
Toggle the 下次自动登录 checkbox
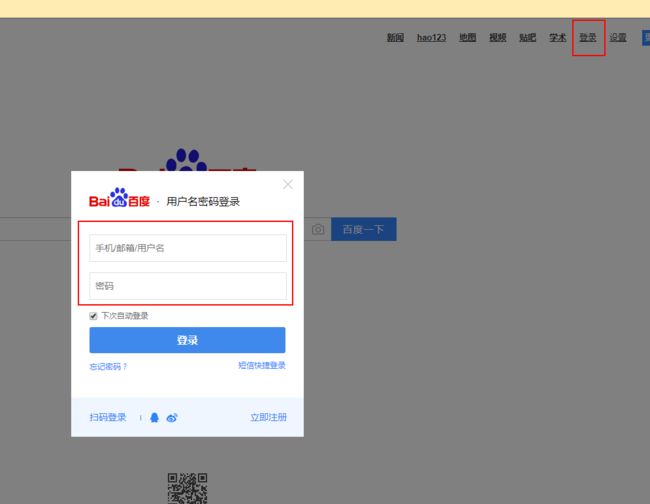tap(93, 316)
